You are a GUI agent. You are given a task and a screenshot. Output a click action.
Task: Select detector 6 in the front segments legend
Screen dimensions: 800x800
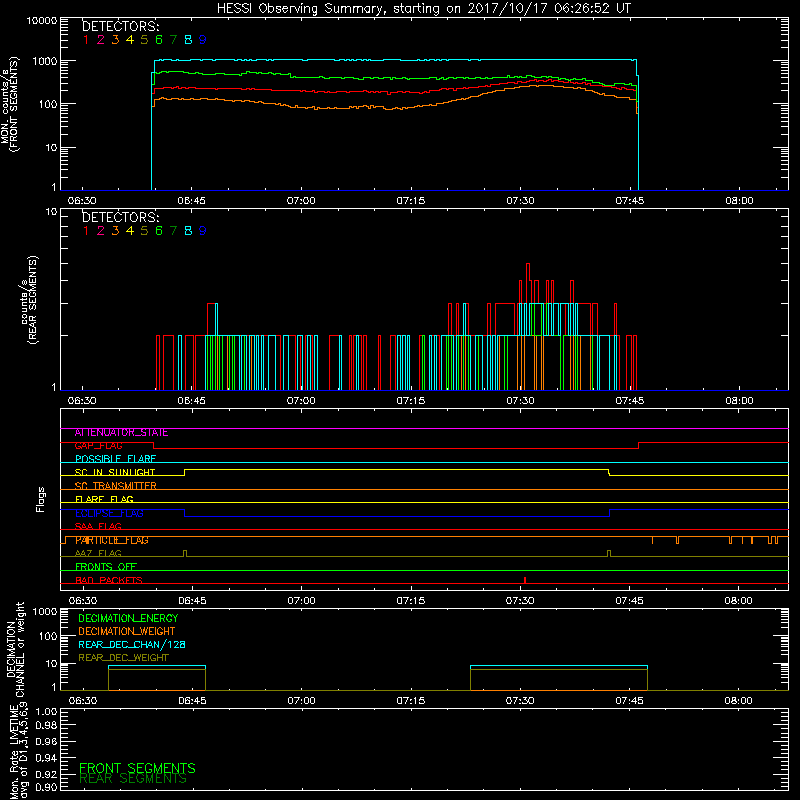pos(159,40)
